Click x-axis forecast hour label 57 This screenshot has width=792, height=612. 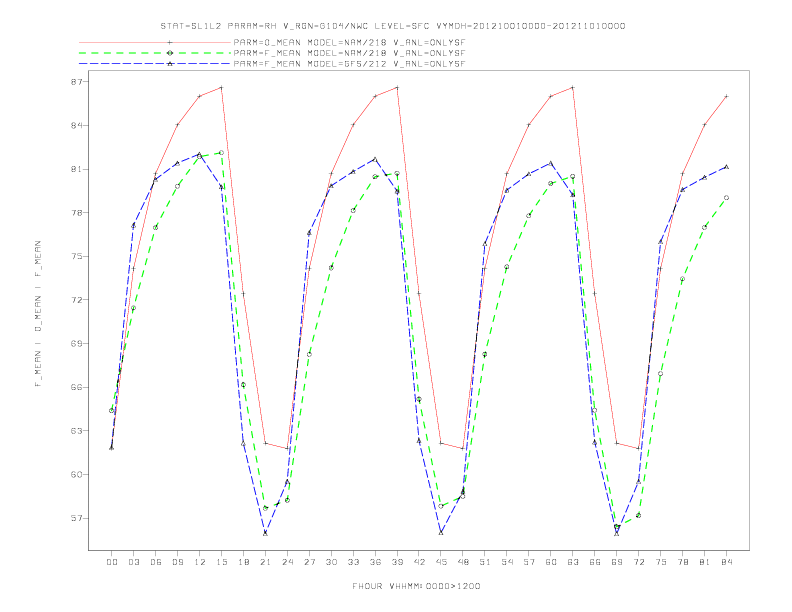pos(529,562)
